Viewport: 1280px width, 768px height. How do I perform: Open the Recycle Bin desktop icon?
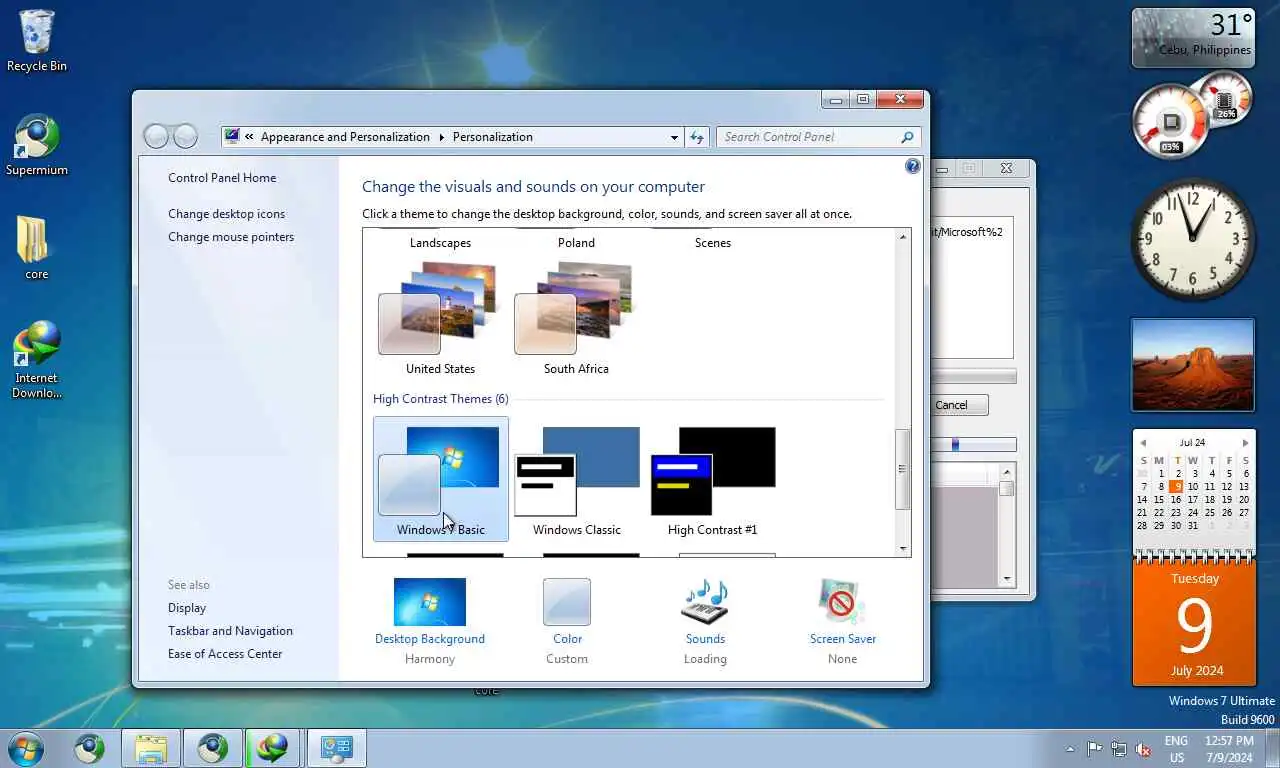pos(37,41)
